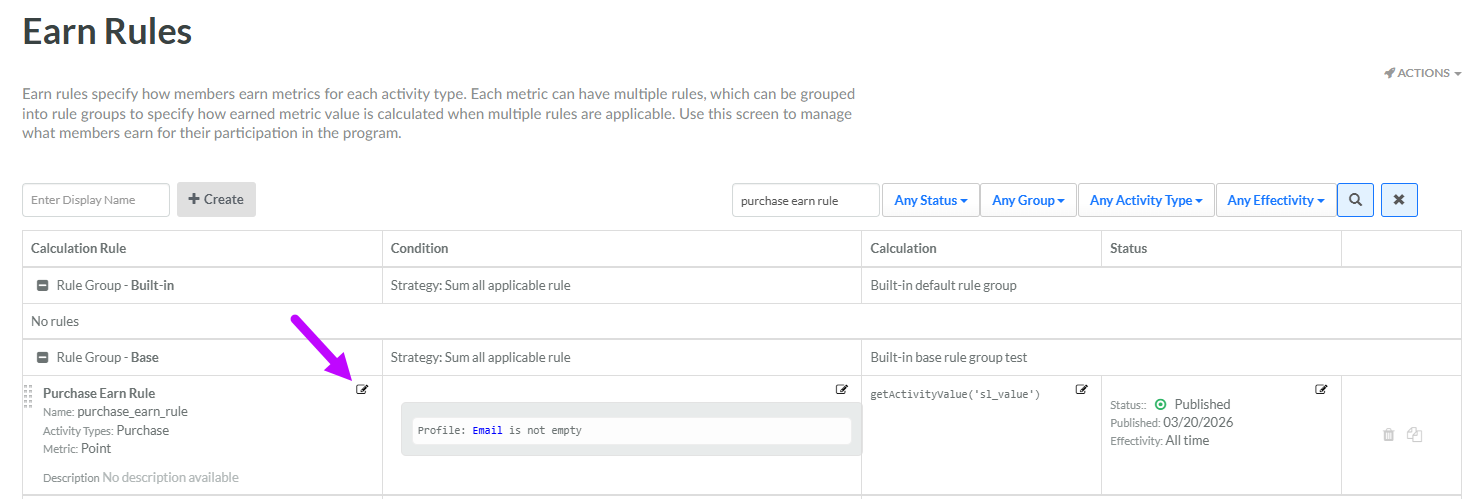Focus the Enter Display Name field
This screenshot has height=499, width=1467.
[x=96, y=200]
